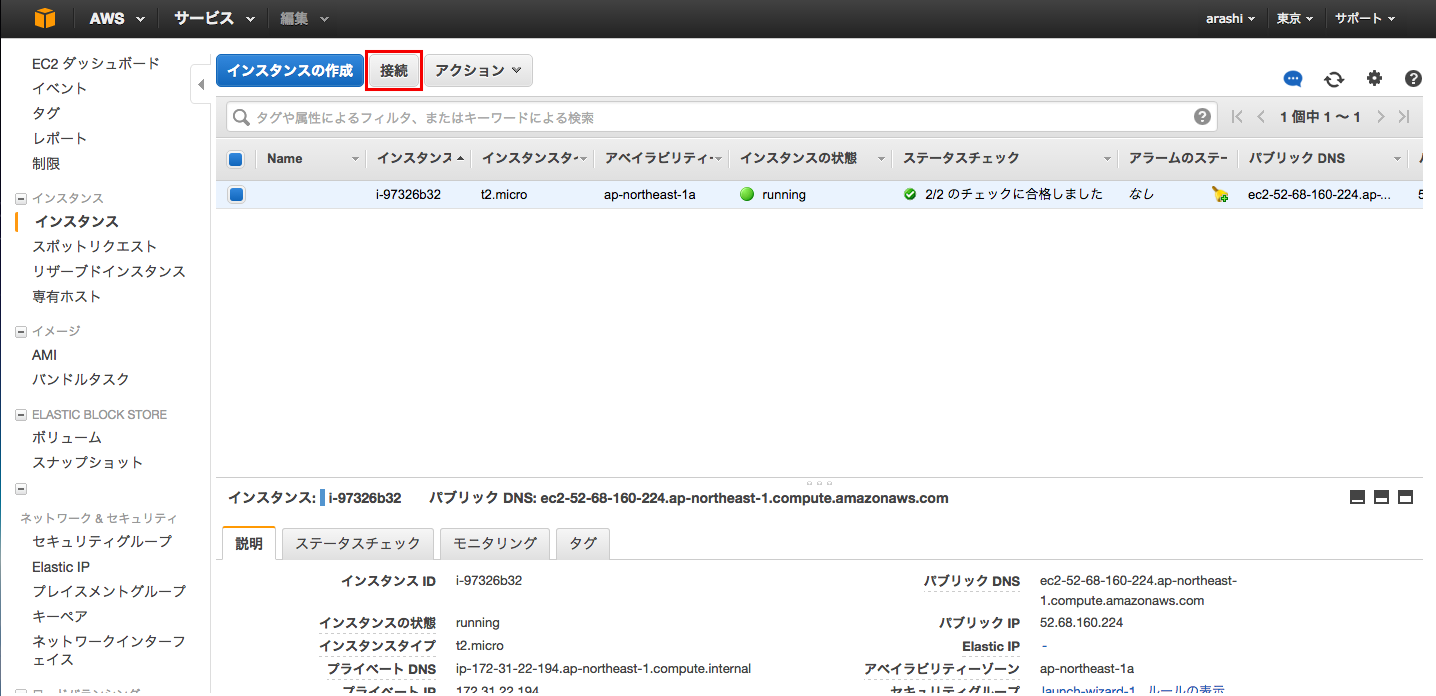Open the feedback chat icon
Screen dimensions: 1436x696
point(1292,78)
